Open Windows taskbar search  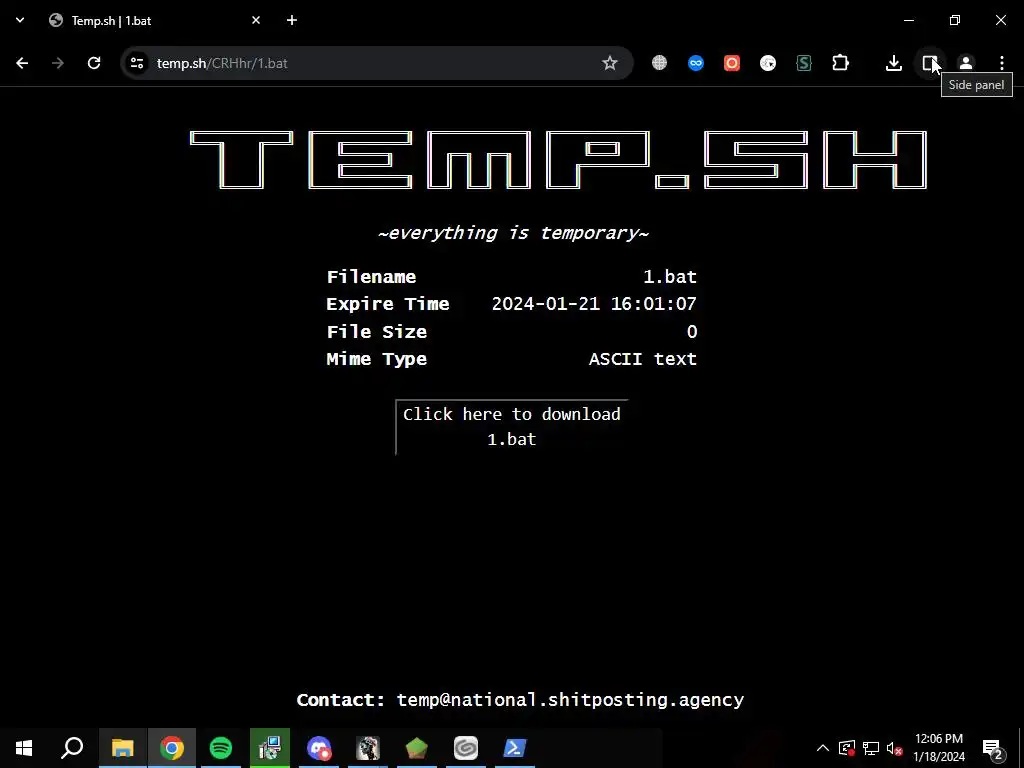point(72,748)
